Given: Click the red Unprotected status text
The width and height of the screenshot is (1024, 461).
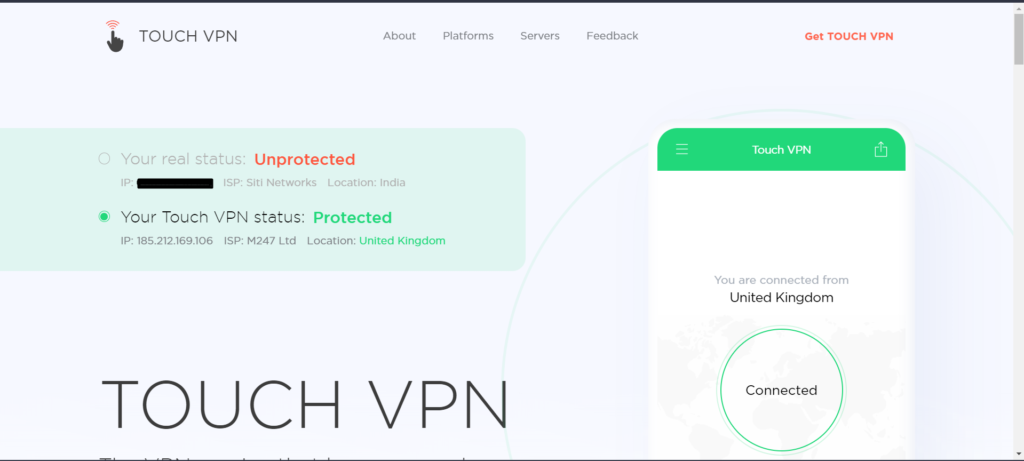Looking at the screenshot, I should (304, 159).
